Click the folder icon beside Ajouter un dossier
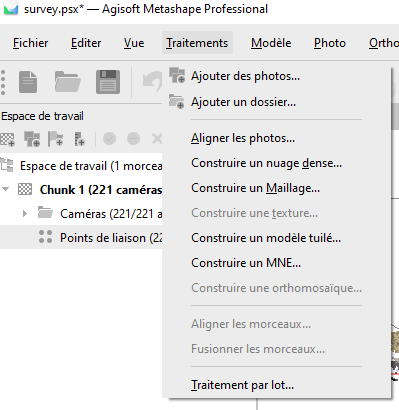Viewport: 399px width, 410px height. pos(176,101)
